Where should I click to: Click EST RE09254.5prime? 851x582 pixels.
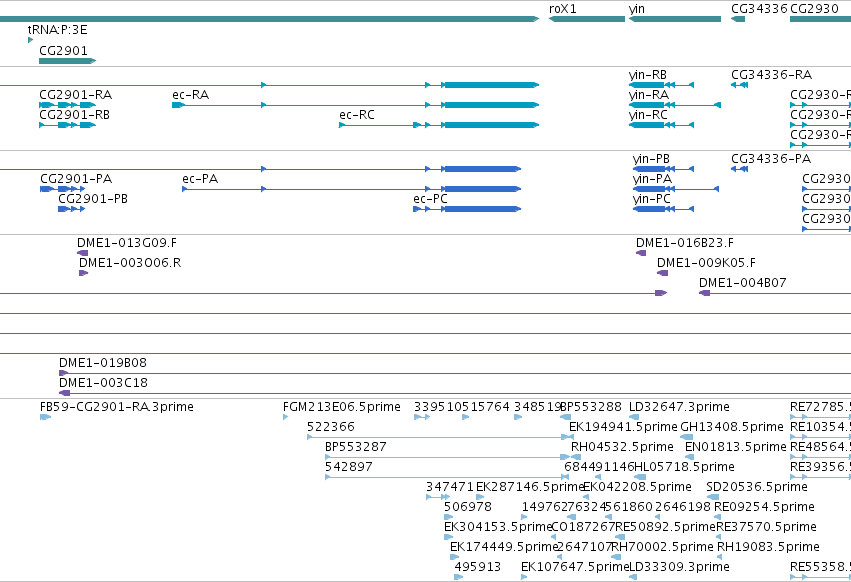[x=717, y=517]
